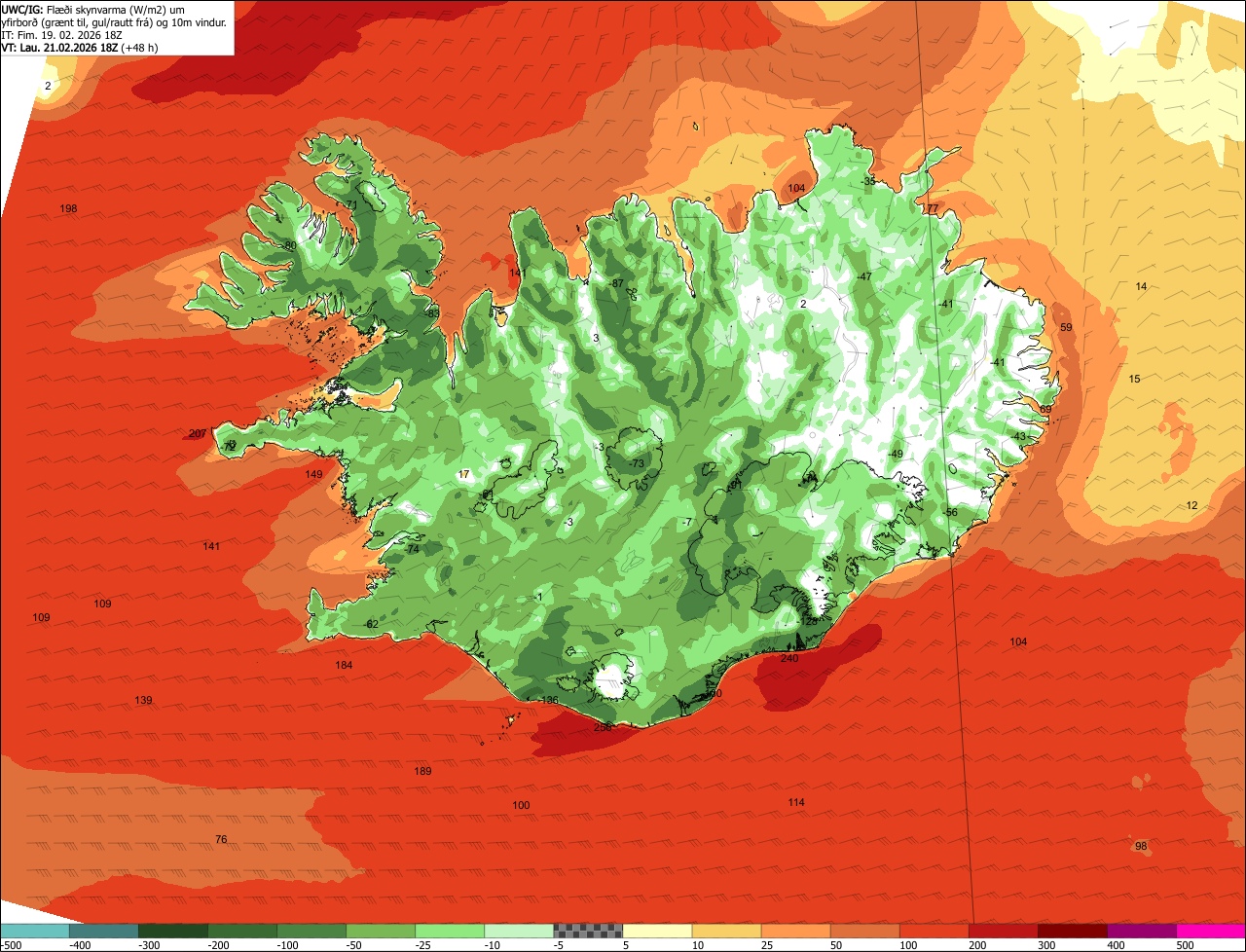Viewport: 1246px width, 952px height.
Task: Click the flux value 207 off the west coast
Action: [198, 434]
